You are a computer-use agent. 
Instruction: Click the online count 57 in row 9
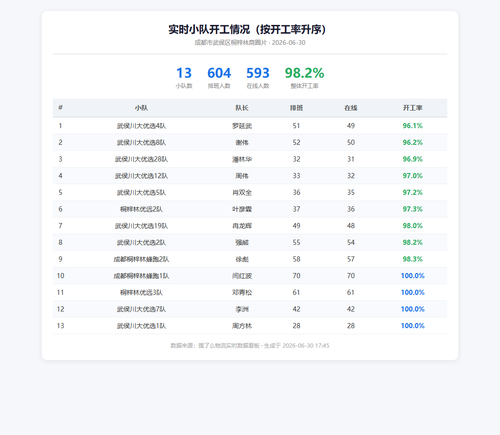[351, 259]
